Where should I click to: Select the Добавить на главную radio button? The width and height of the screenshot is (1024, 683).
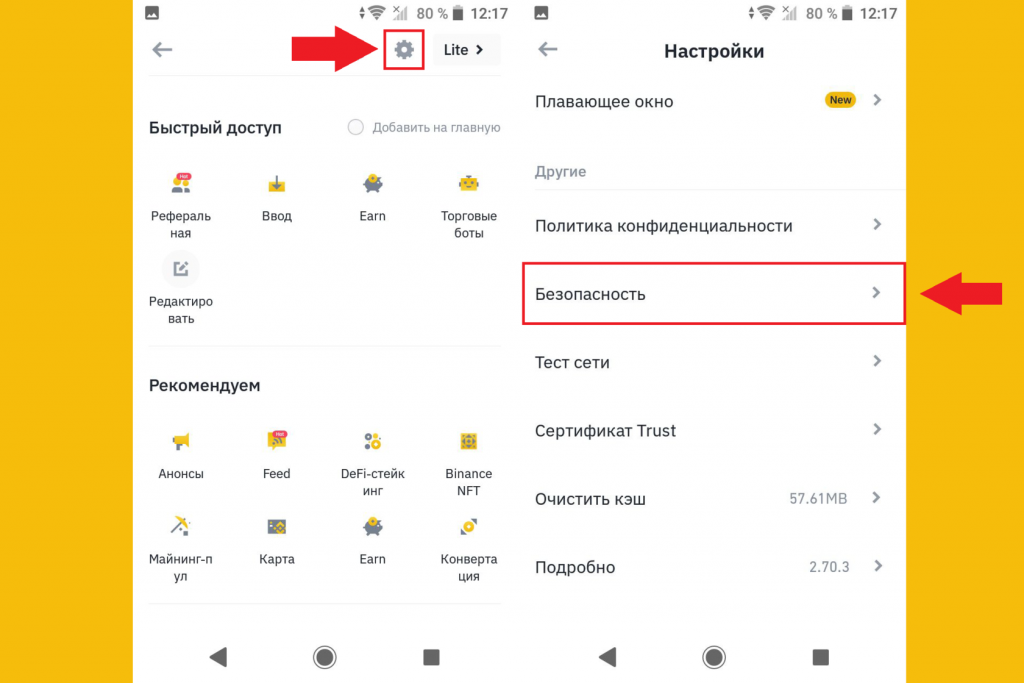[355, 127]
